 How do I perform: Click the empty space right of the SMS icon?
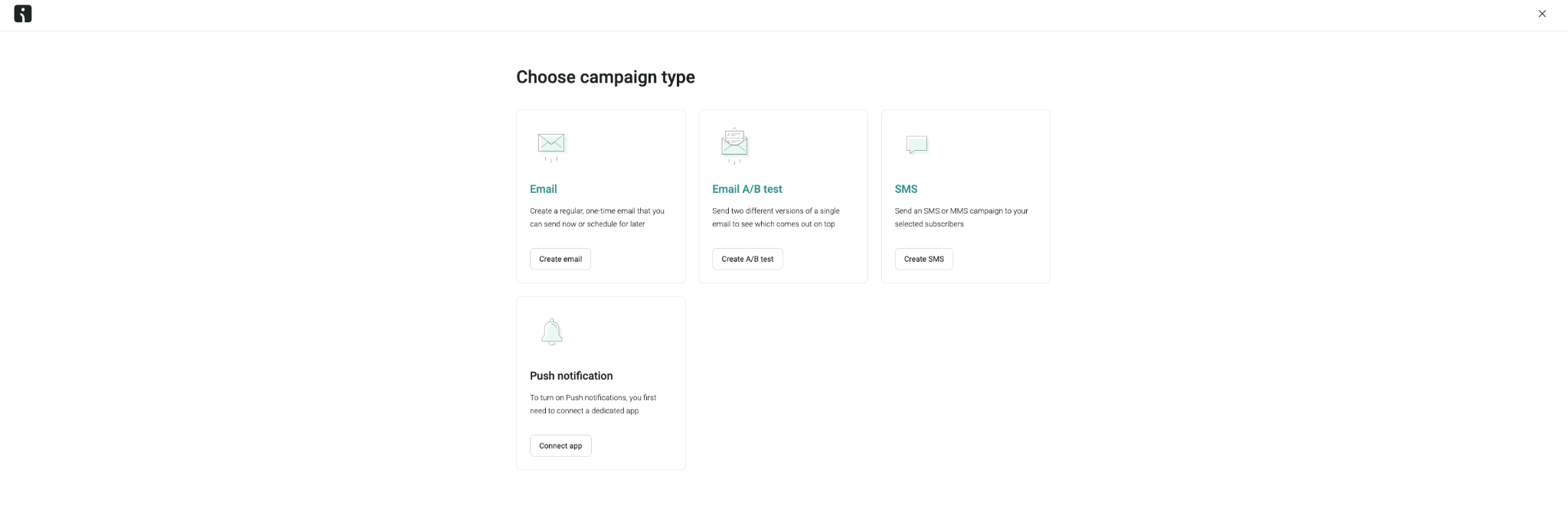point(988,145)
